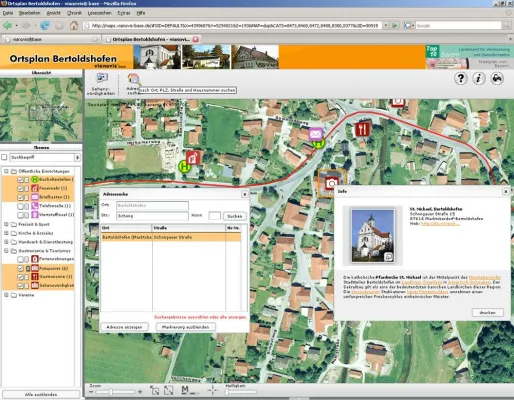Open the Datei menu

(8, 13)
